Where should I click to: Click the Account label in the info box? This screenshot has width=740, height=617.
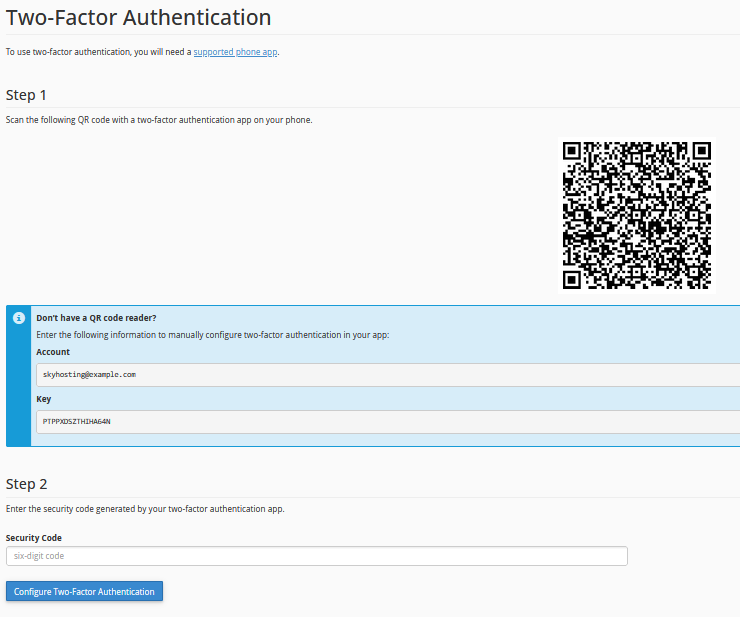click(x=53, y=352)
